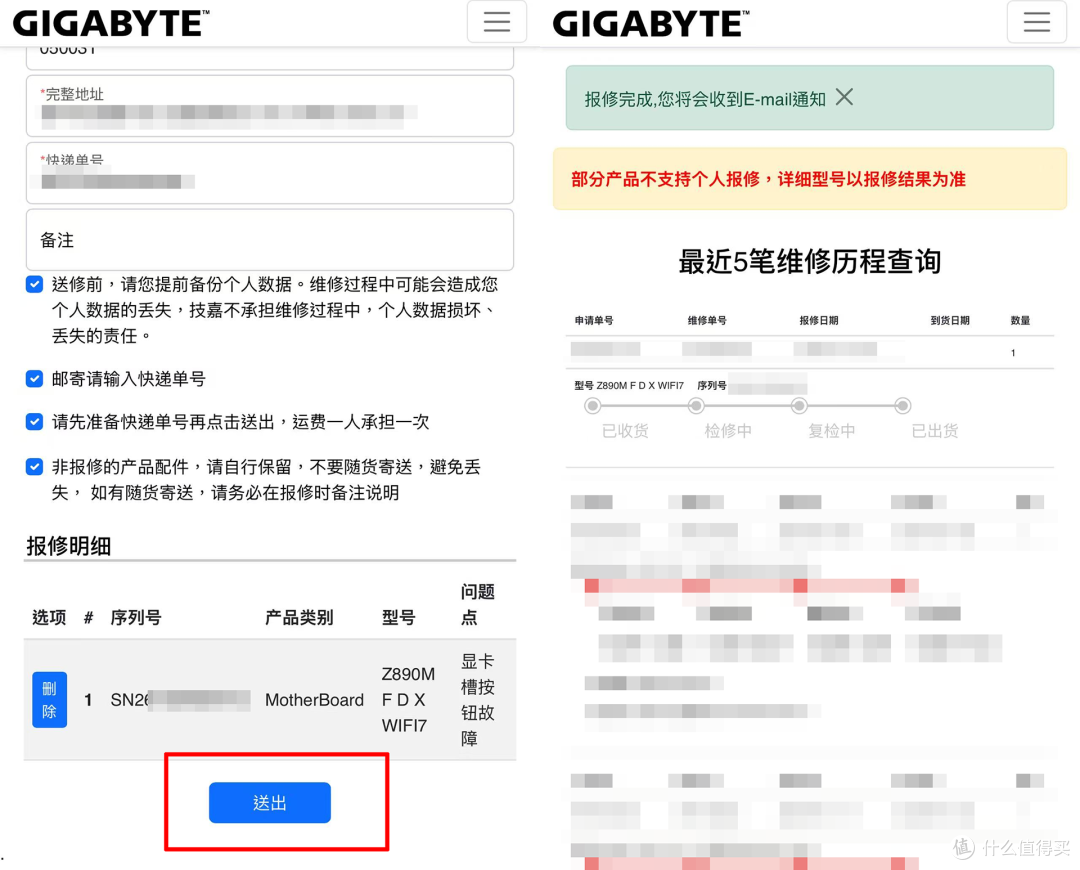
Task: Toggle the 请先准备快递单号再点击送出 checkbox
Action: [34, 422]
